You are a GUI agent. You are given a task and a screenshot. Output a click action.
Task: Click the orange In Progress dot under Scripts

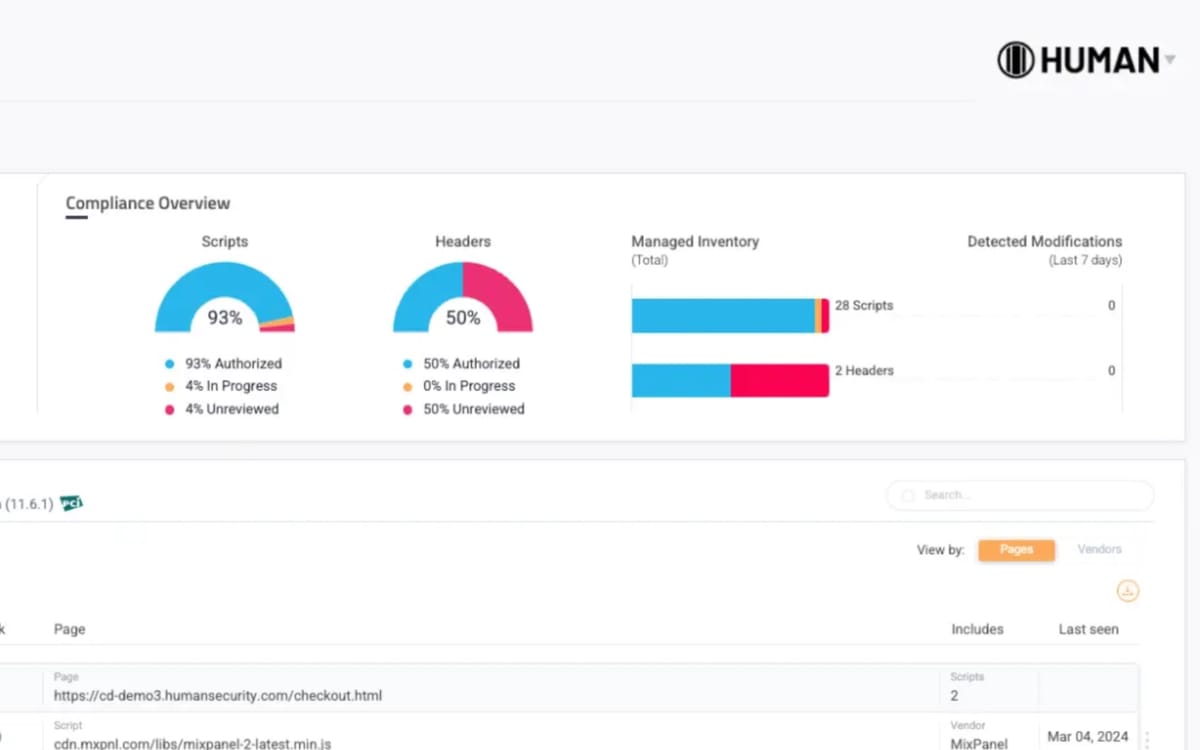click(170, 387)
